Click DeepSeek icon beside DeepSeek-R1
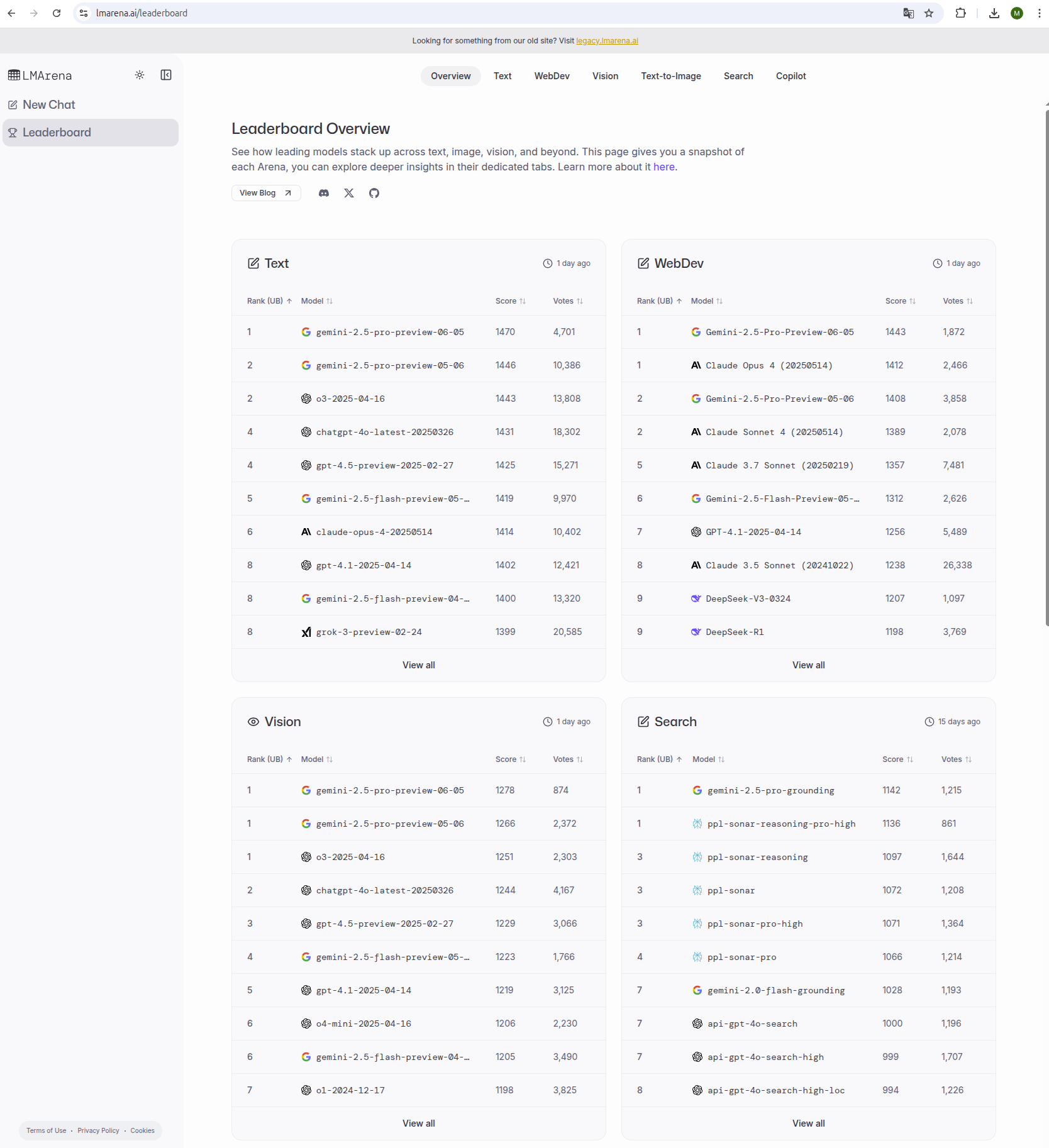This screenshot has height=1148, width=1049. click(696, 632)
